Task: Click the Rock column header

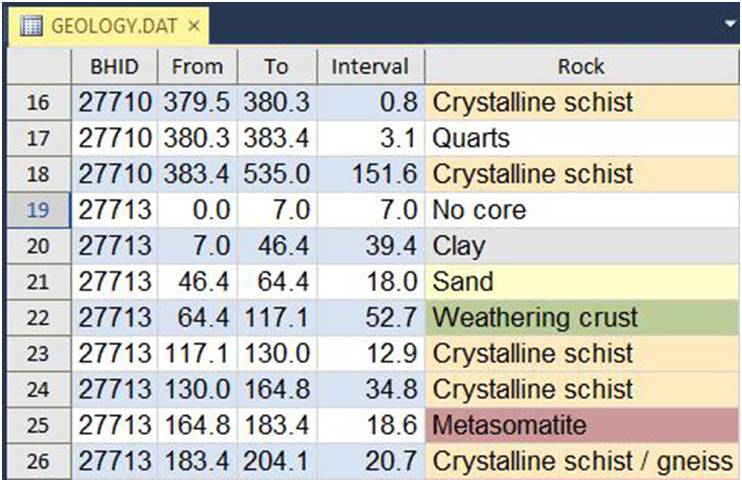Action: (582, 66)
